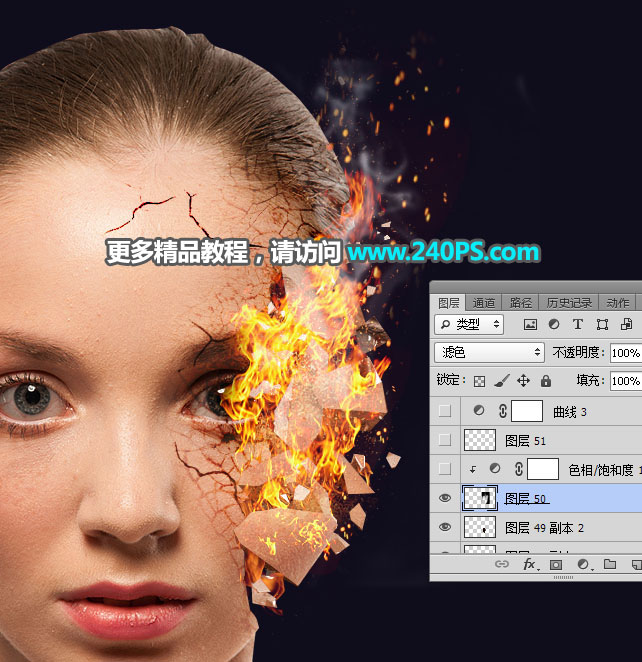Switch to the 动作 tab

(618, 303)
